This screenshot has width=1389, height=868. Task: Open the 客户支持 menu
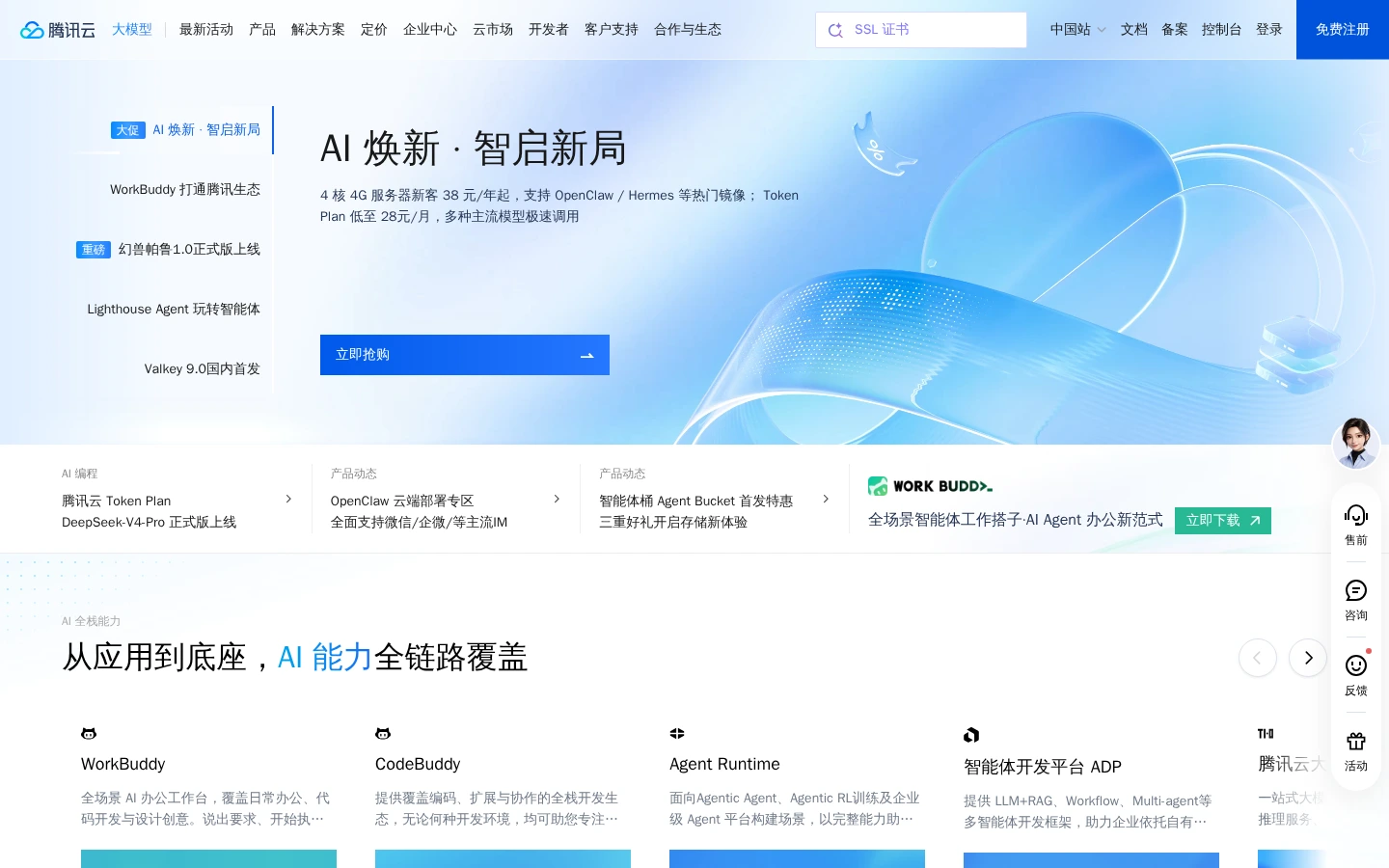pos(612,30)
